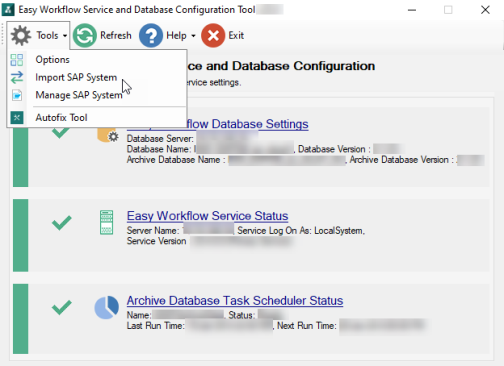Open Archive Database Task Scheduler Status link
This screenshot has width=504, height=366.
coord(235,301)
